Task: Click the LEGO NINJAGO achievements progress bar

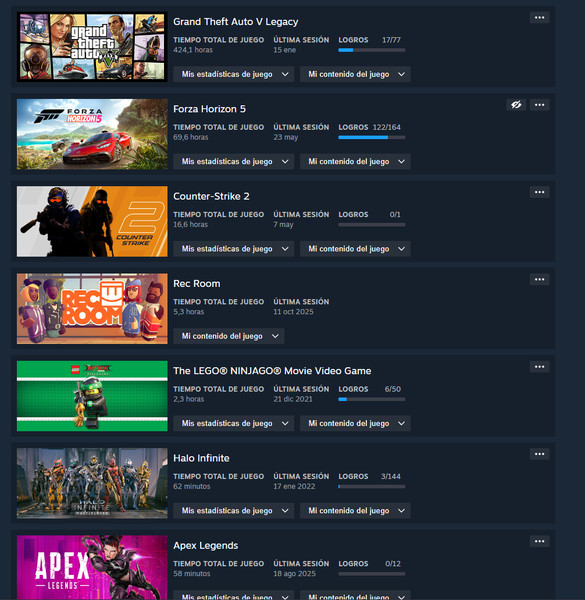Action: pos(372,399)
